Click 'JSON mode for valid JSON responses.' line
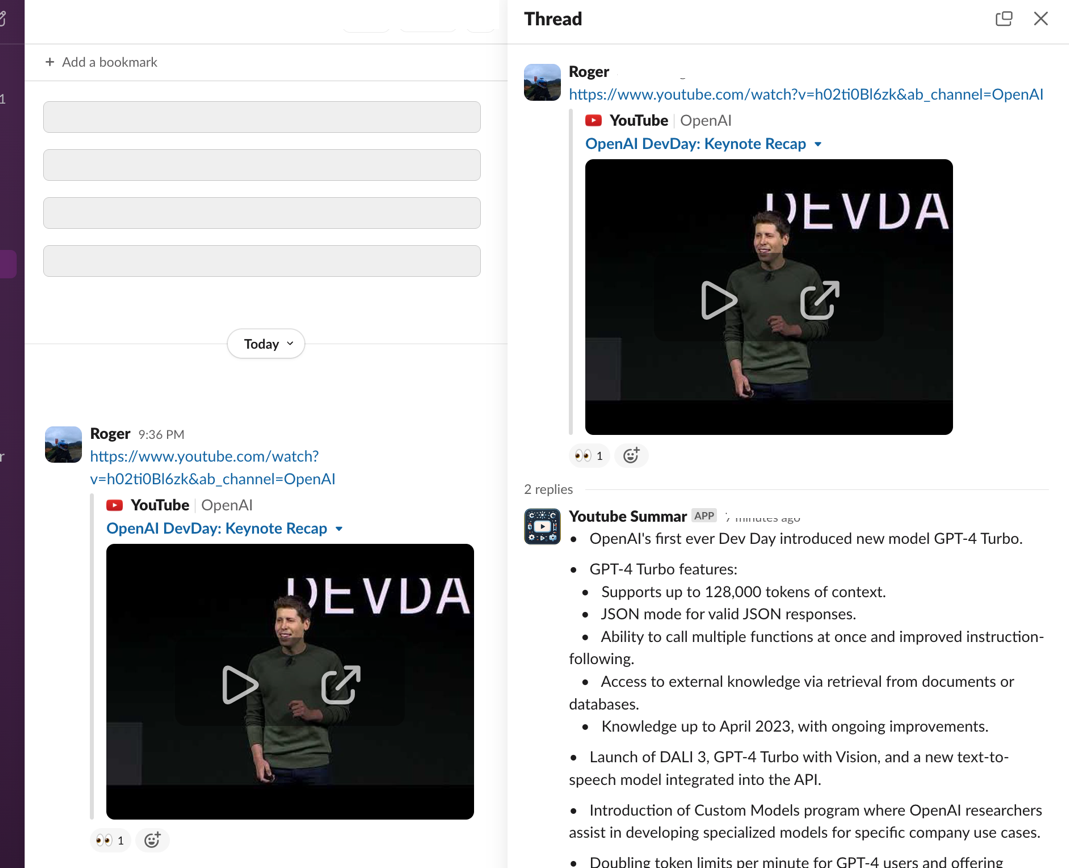The width and height of the screenshot is (1069, 868). (x=728, y=614)
